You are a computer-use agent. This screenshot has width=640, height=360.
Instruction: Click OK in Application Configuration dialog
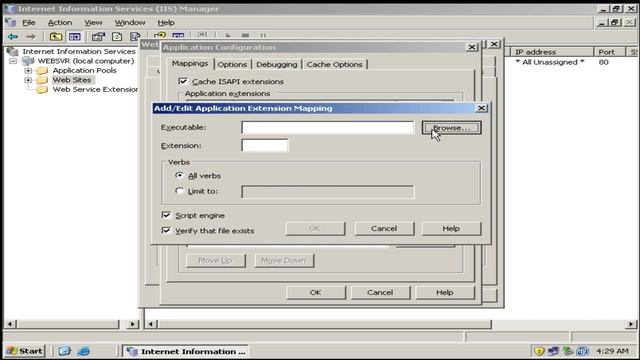[316, 293]
